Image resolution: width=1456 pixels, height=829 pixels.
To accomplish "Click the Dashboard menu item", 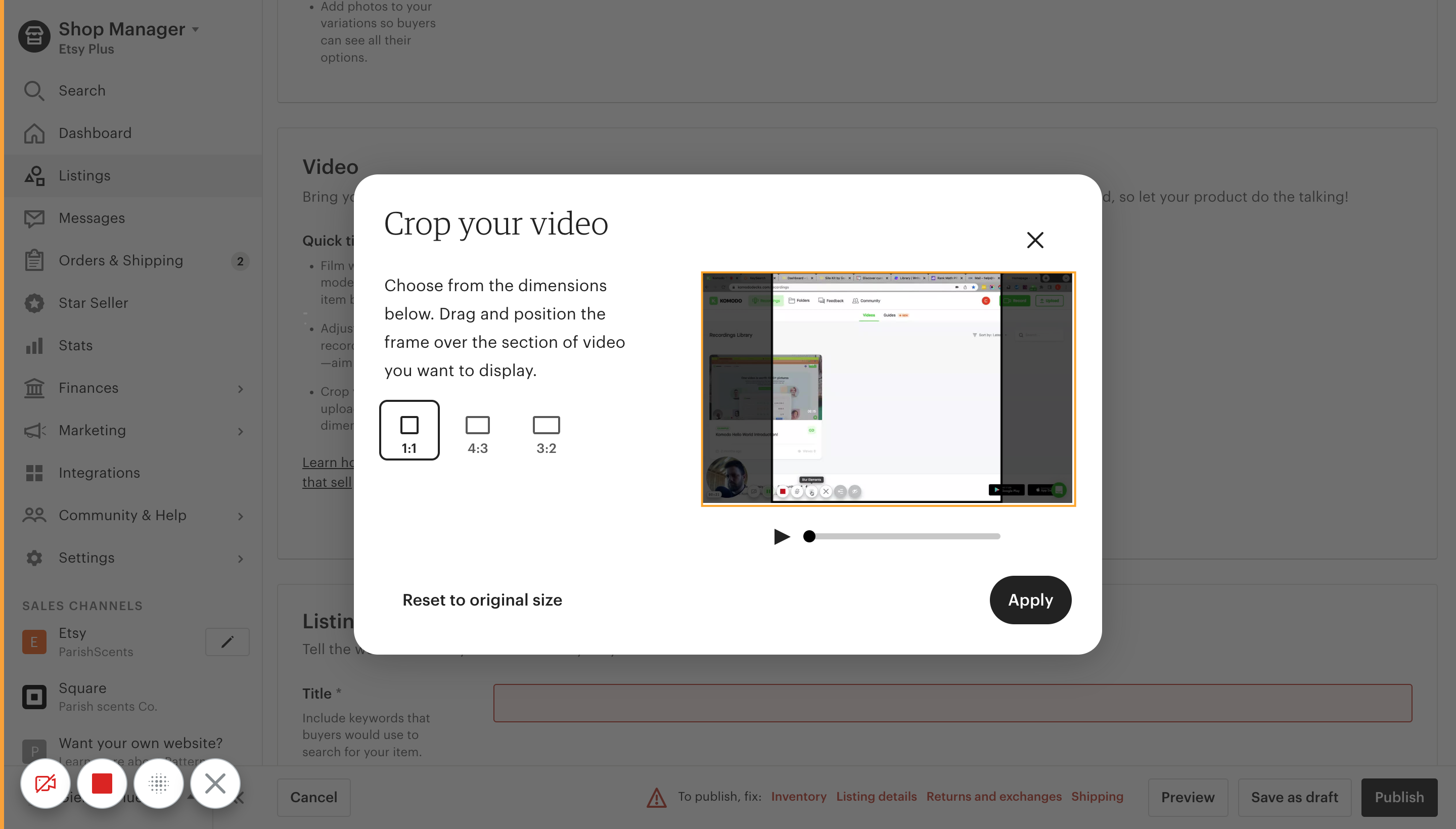I will 95,132.
